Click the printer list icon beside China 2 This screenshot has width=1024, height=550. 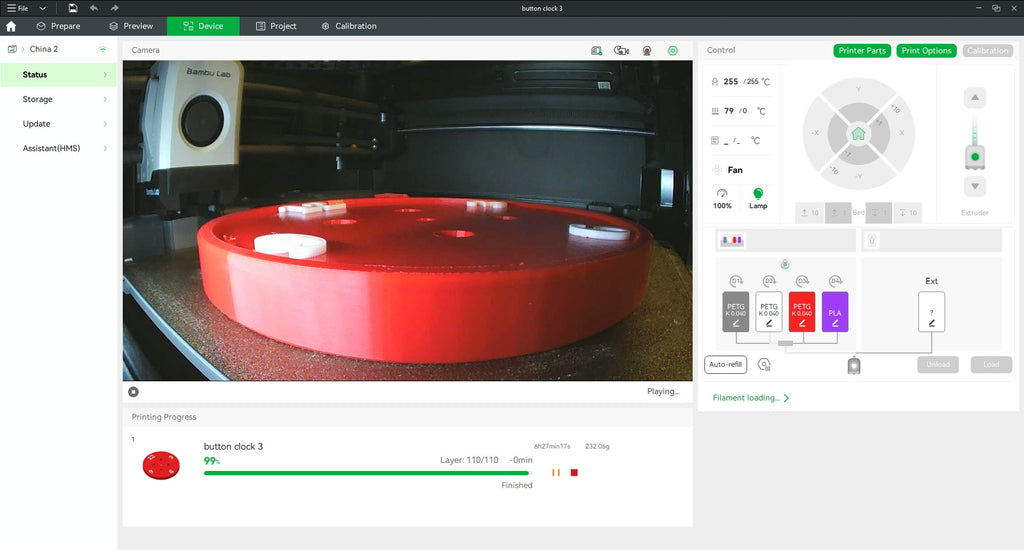pyautogui.click(x=12, y=49)
